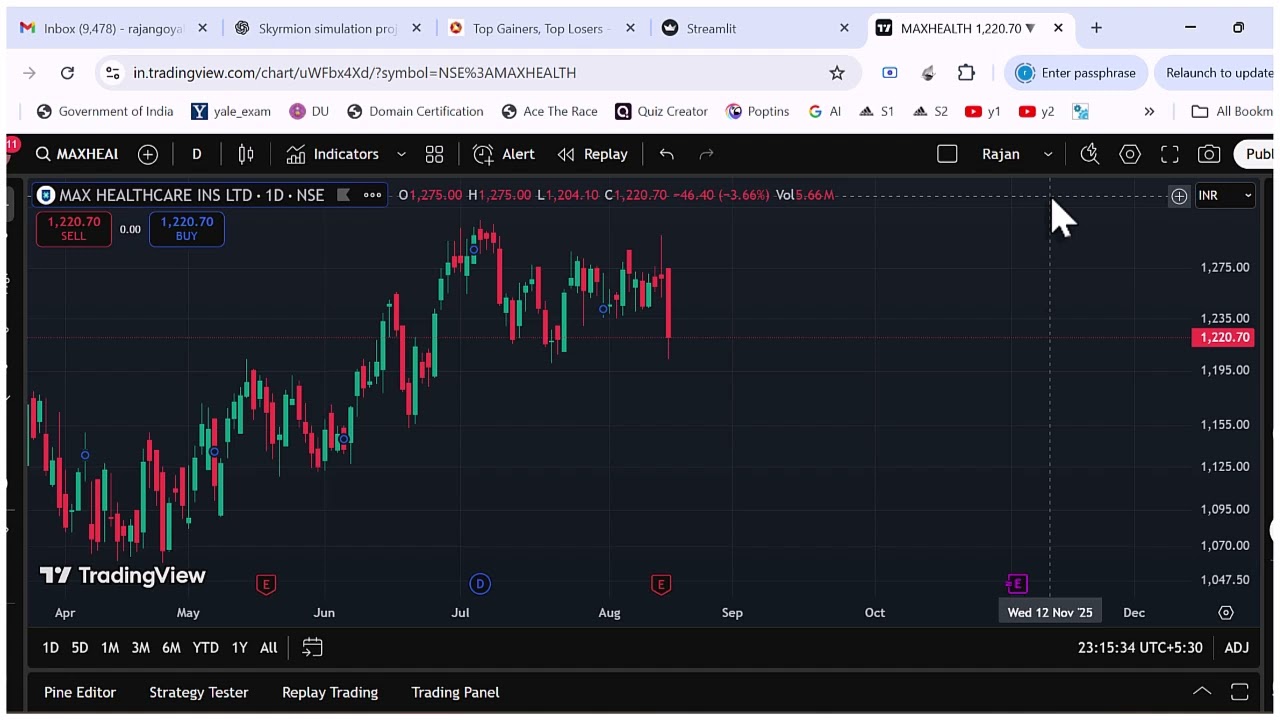Select the All date range
Viewport: 1280px width, 720px height.
click(268, 648)
